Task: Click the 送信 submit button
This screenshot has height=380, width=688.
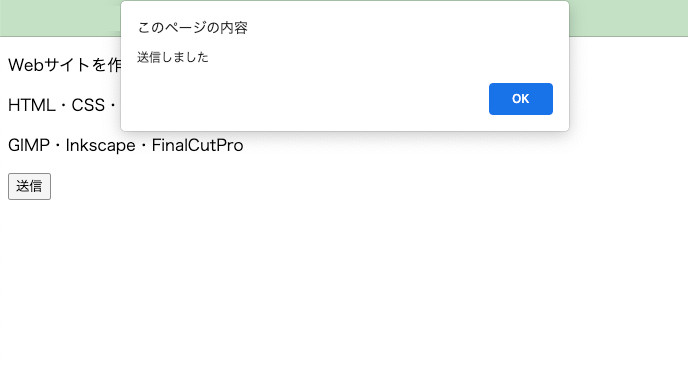Action: pos(29,186)
